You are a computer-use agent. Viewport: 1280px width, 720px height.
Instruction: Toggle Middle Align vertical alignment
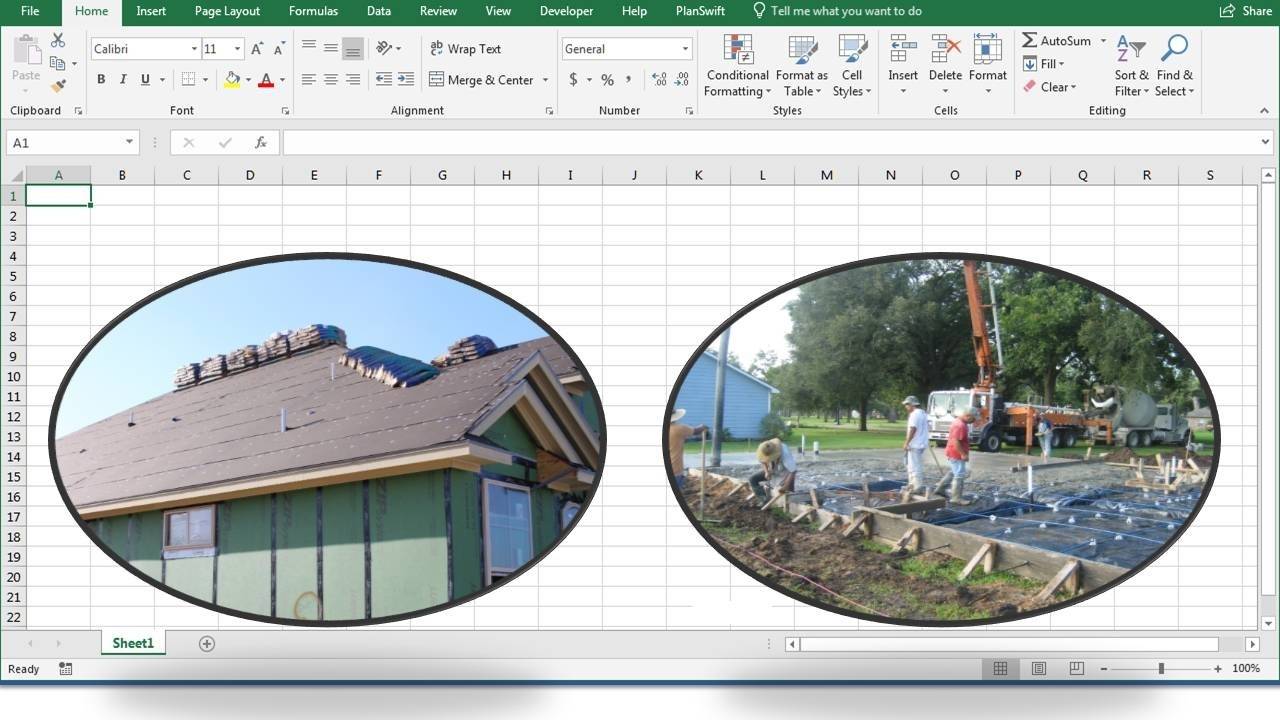tap(330, 45)
